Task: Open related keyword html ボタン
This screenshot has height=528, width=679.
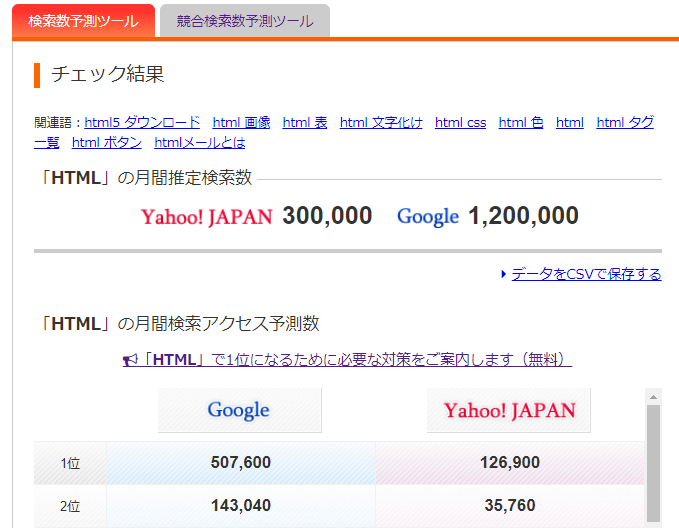Action: click(107, 143)
